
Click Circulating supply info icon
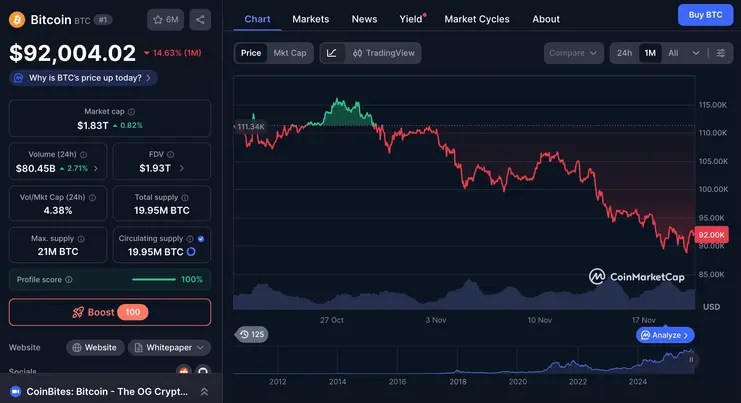tap(190, 239)
